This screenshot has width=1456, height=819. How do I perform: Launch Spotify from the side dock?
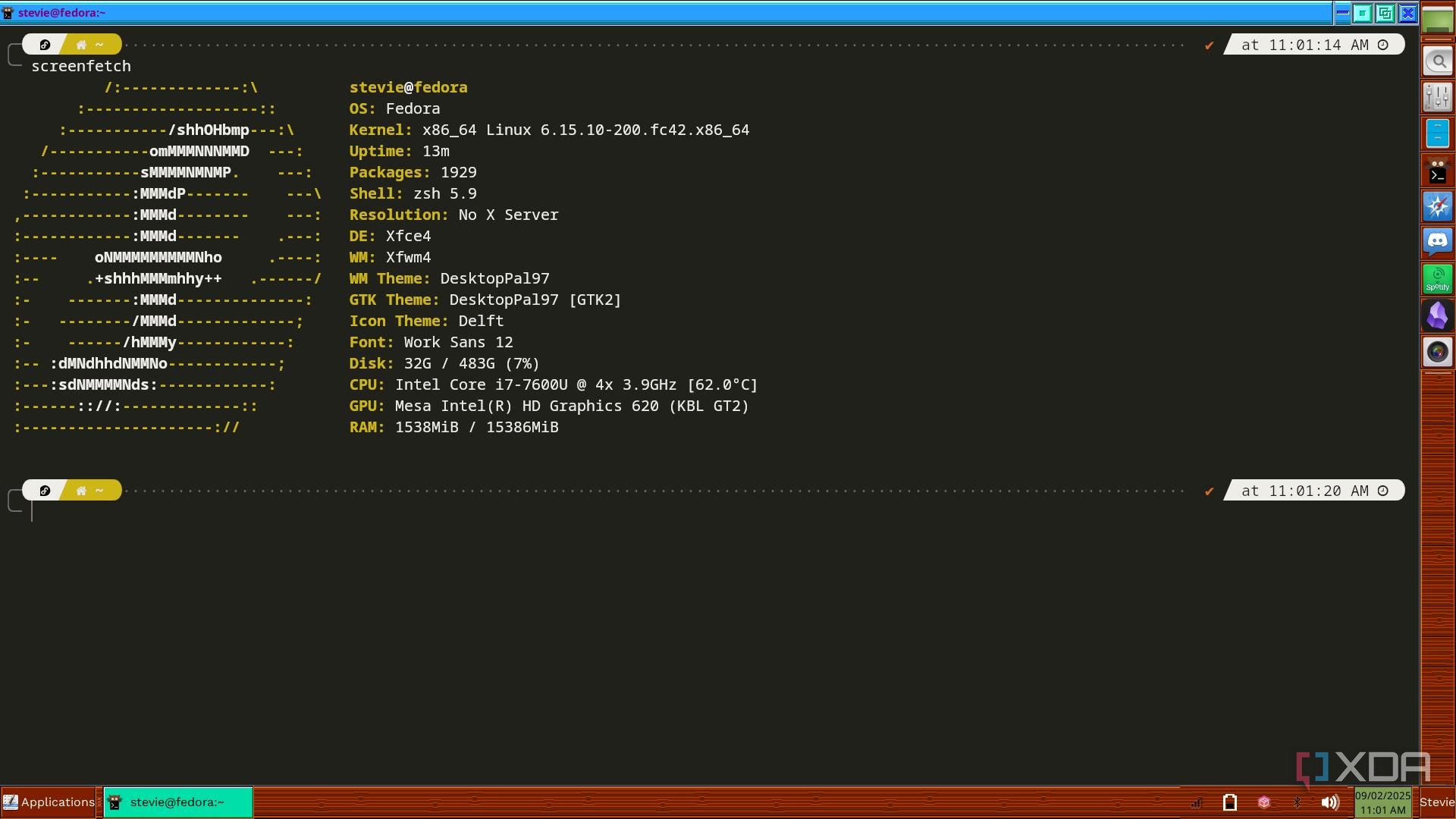coord(1438,279)
